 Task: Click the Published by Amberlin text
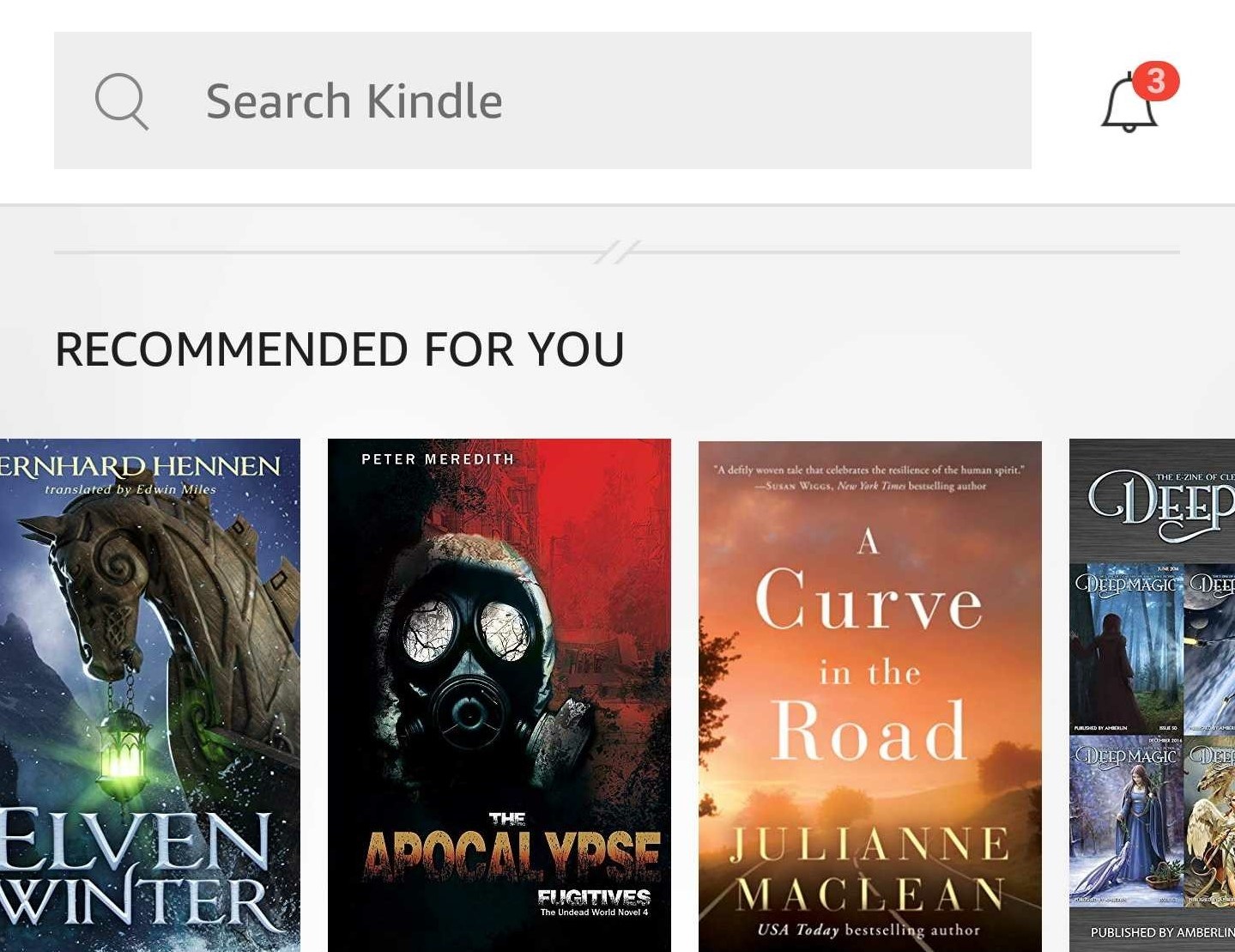(1162, 932)
